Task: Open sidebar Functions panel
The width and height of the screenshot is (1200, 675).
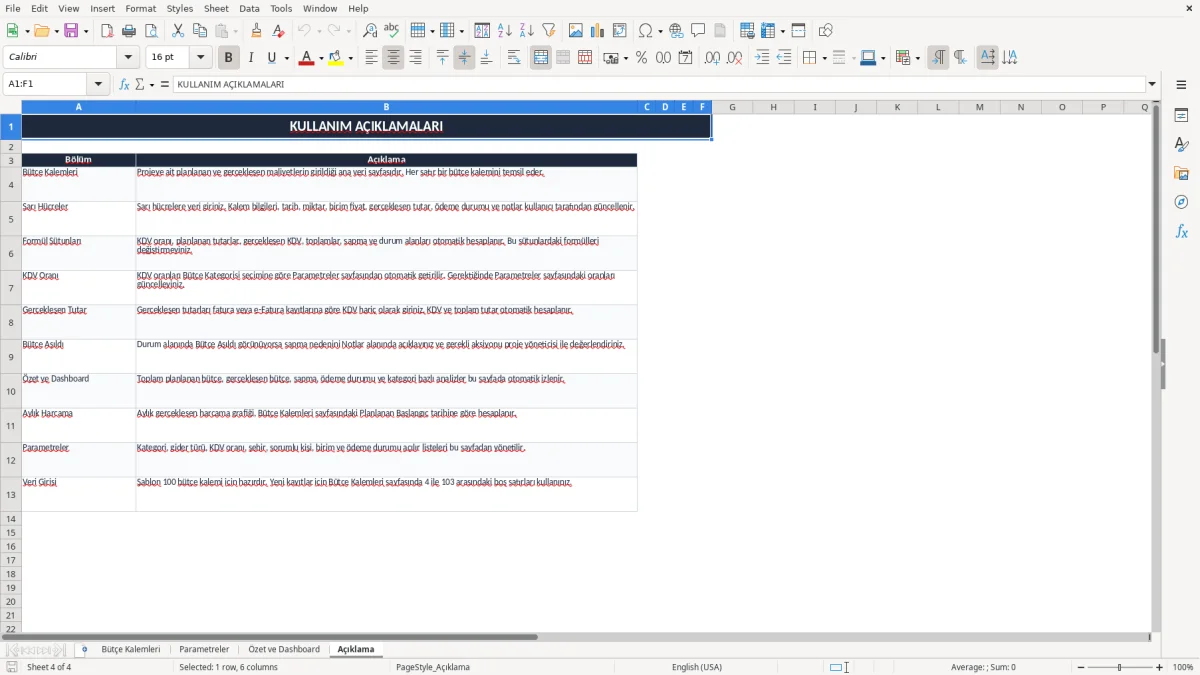Action: 1181,232
